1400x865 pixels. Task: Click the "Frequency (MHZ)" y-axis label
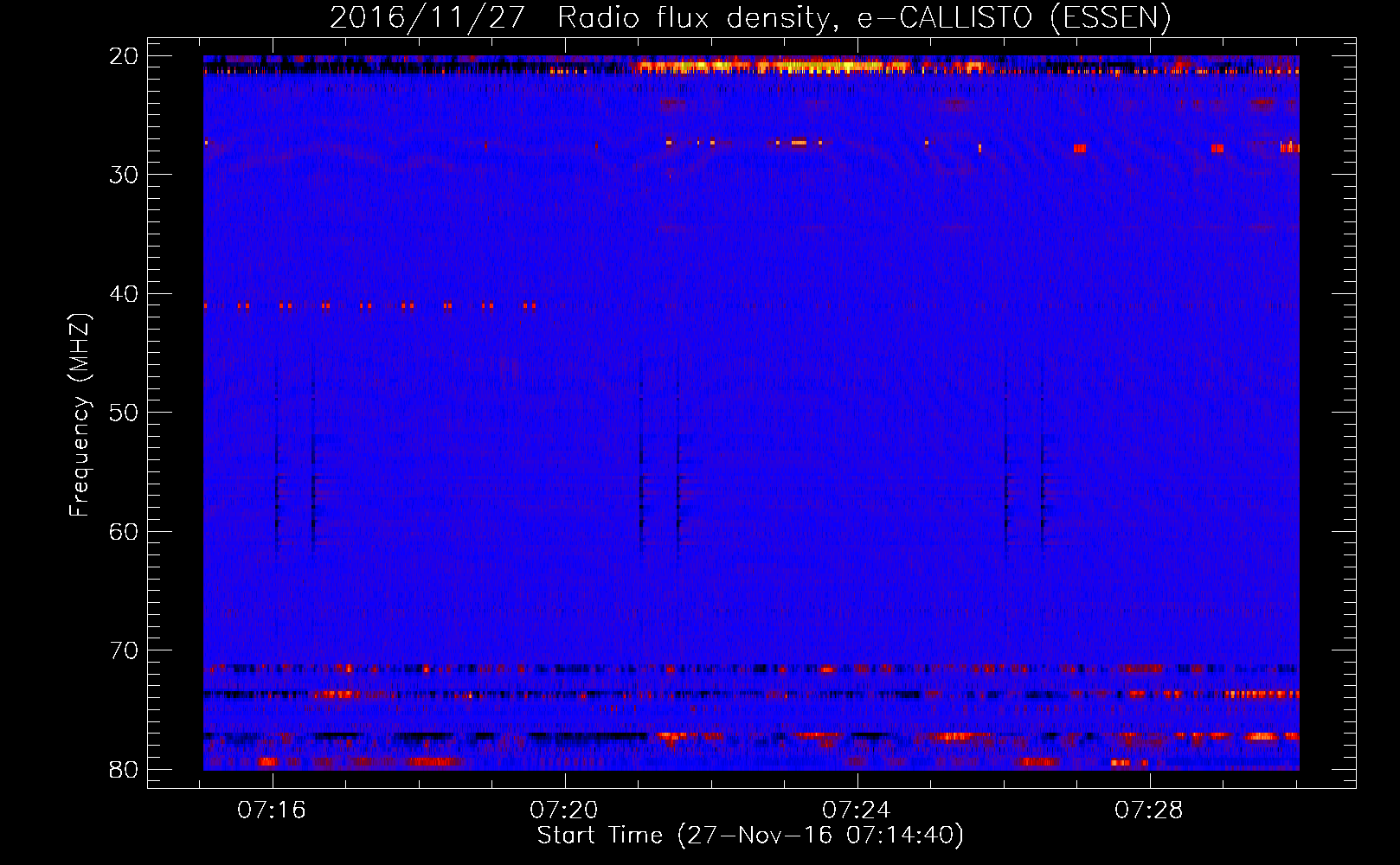click(x=80, y=415)
